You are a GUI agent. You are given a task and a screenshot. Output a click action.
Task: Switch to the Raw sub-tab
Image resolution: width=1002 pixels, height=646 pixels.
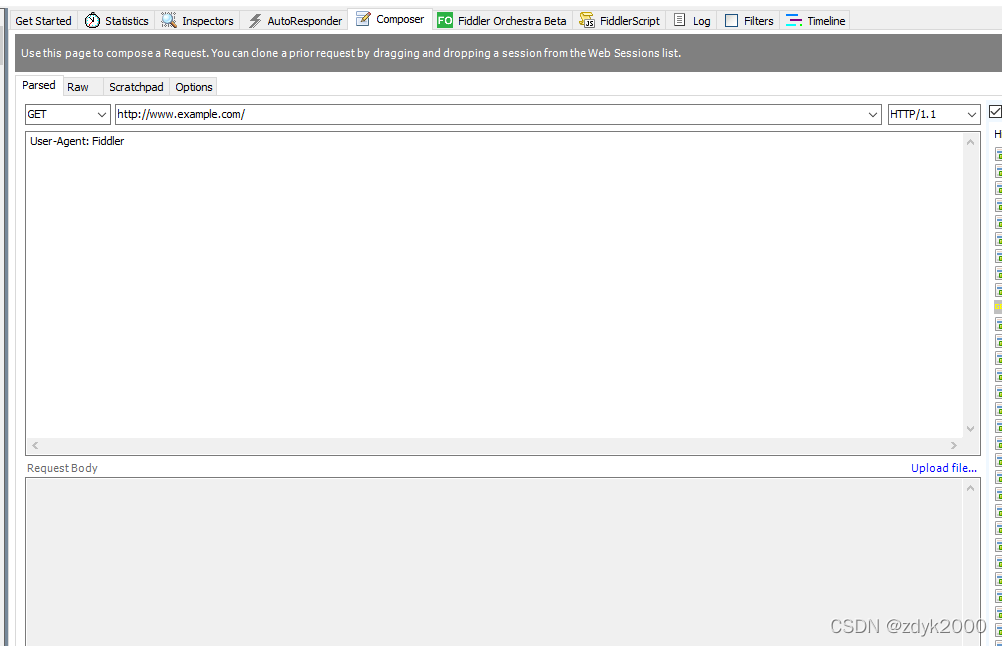tap(78, 87)
